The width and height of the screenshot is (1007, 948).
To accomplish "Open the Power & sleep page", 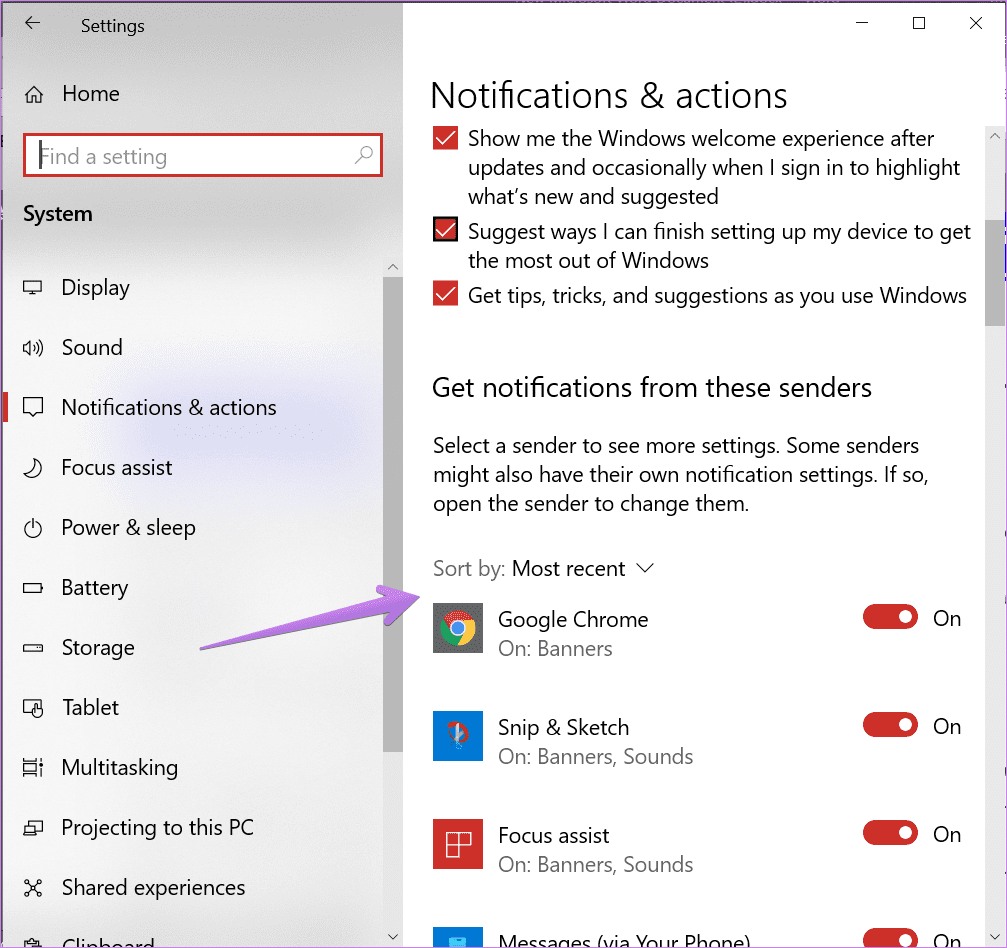I will (x=128, y=528).
